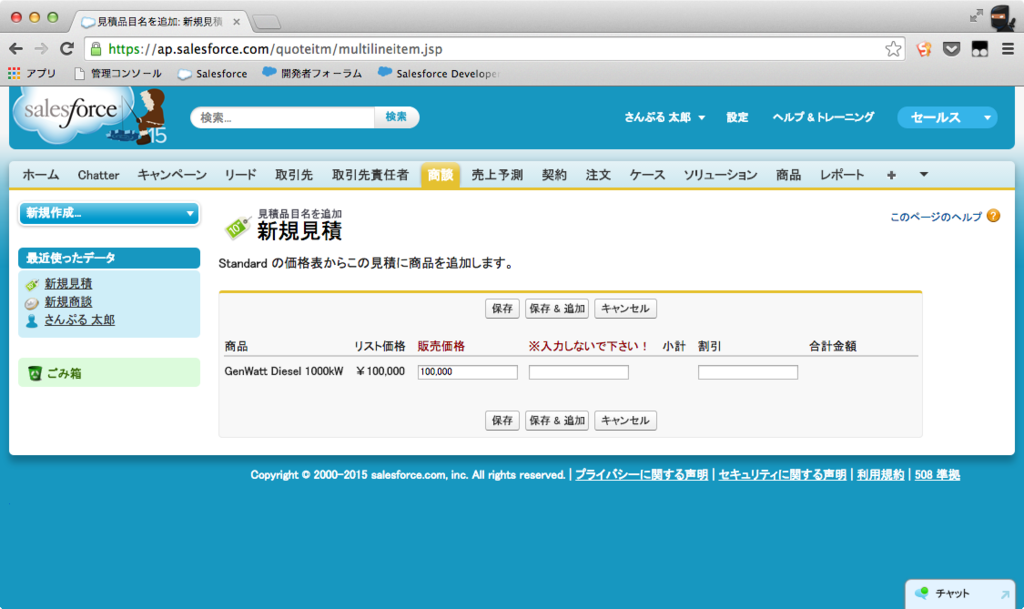Viewport: 1024px width, 609px height.
Task: Click the bottom 保存 button
Action: click(x=502, y=420)
